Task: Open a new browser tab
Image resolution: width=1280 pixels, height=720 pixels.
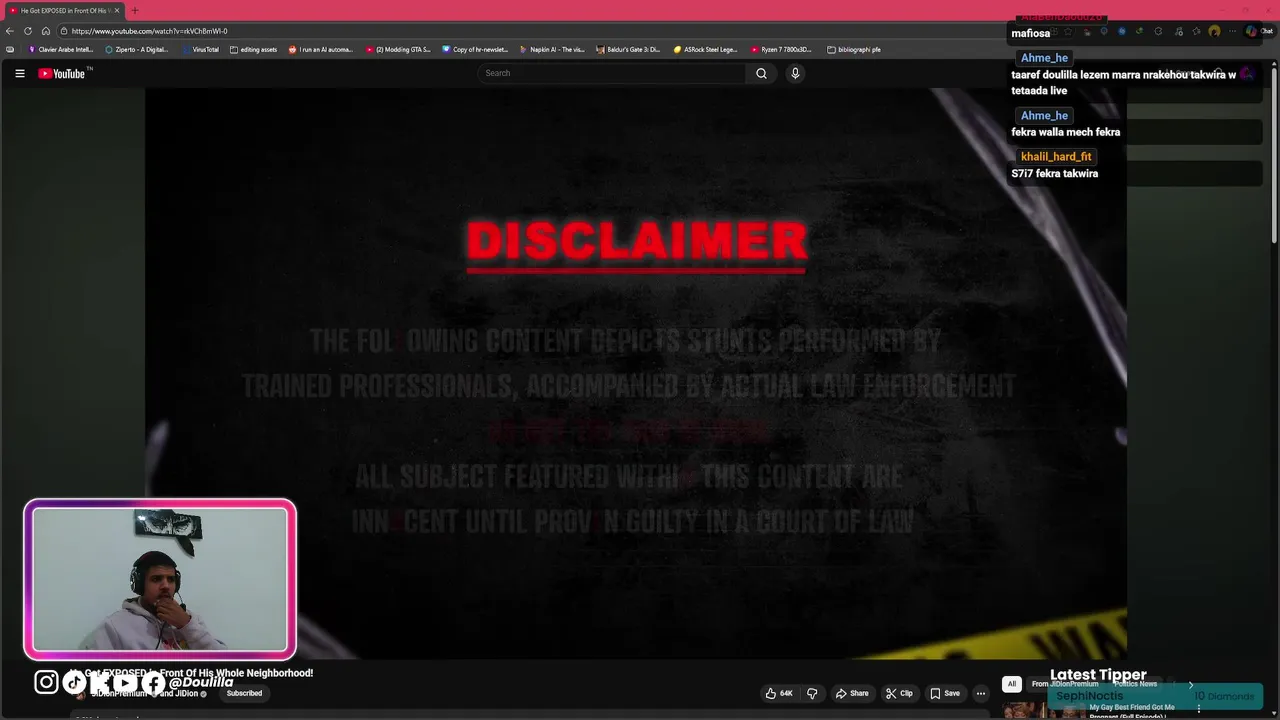Action: point(135,10)
